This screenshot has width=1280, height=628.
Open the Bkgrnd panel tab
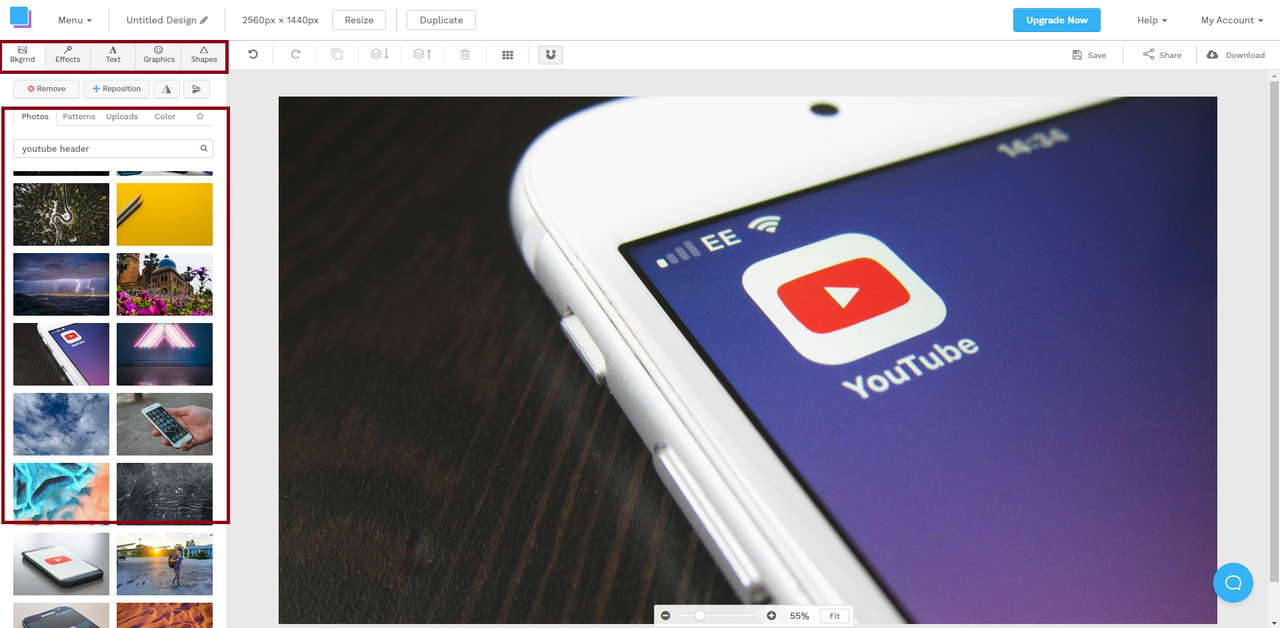click(x=23, y=54)
